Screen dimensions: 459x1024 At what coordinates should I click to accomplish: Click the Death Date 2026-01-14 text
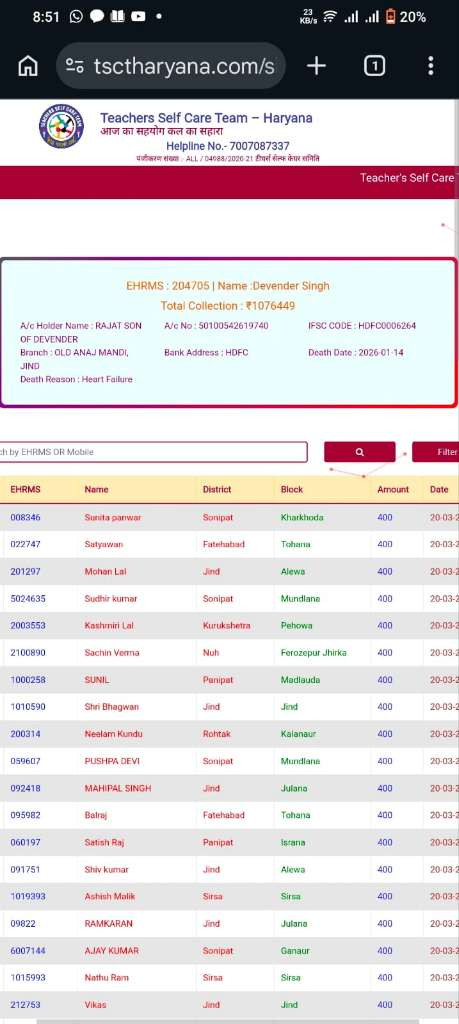[x=356, y=353]
